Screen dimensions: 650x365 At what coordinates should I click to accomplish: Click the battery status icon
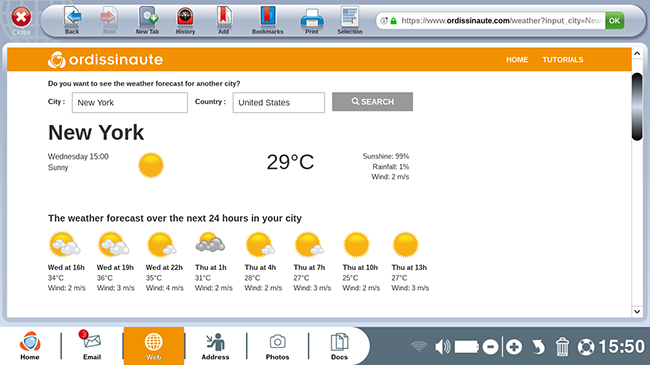(x=467, y=347)
